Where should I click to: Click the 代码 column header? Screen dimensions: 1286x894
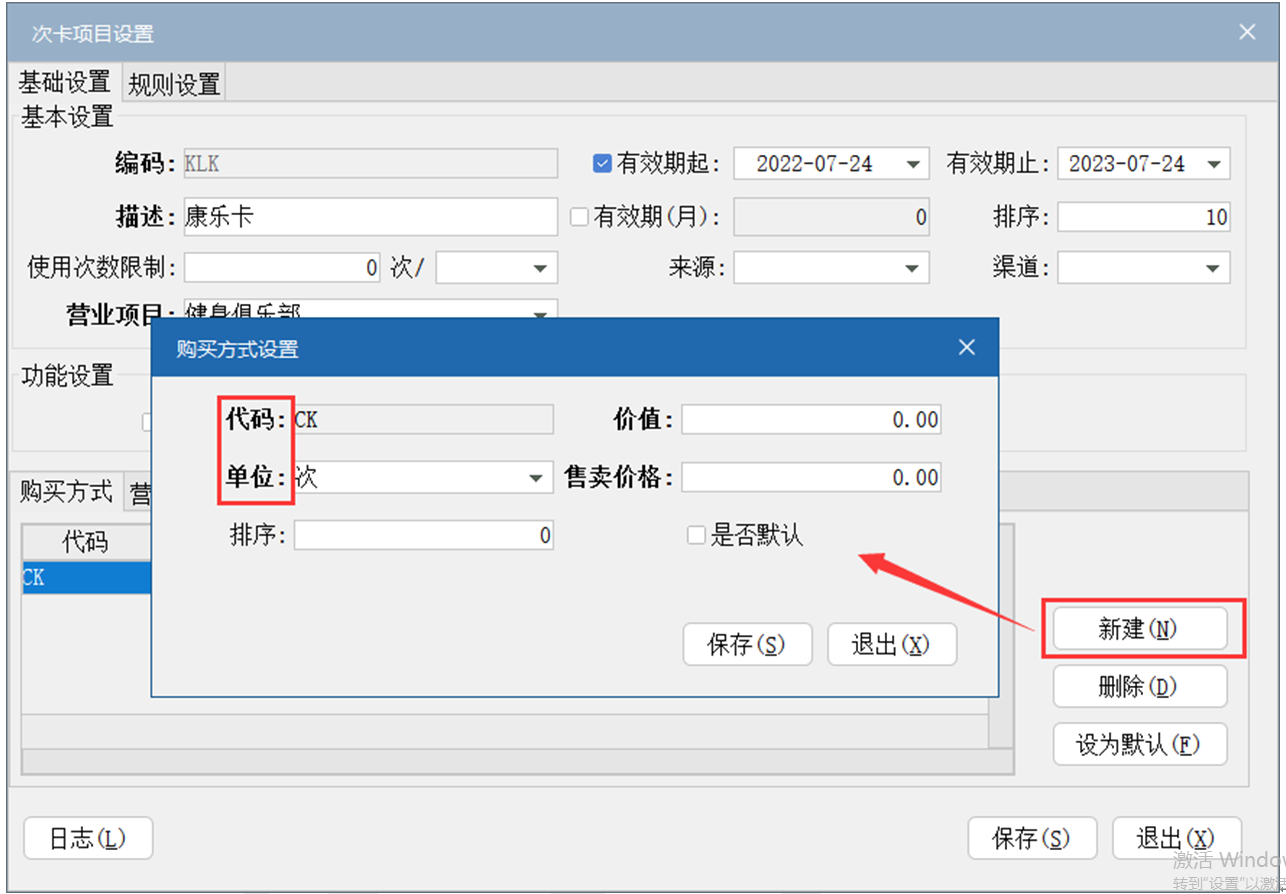[86, 543]
